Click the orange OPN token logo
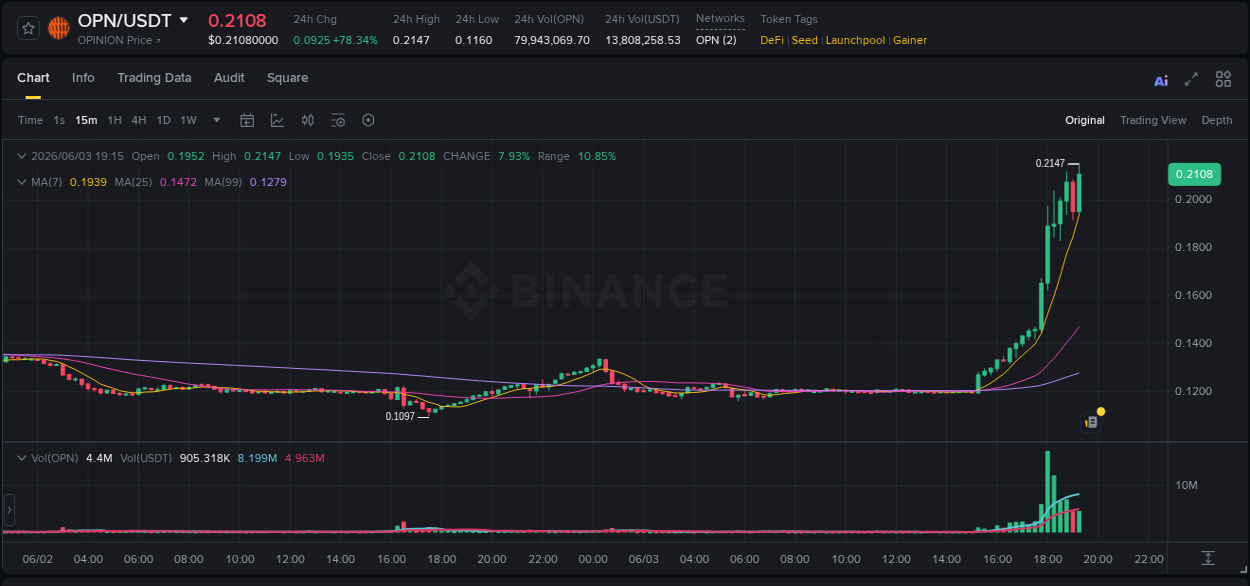The width and height of the screenshot is (1250, 586). pyautogui.click(x=59, y=28)
